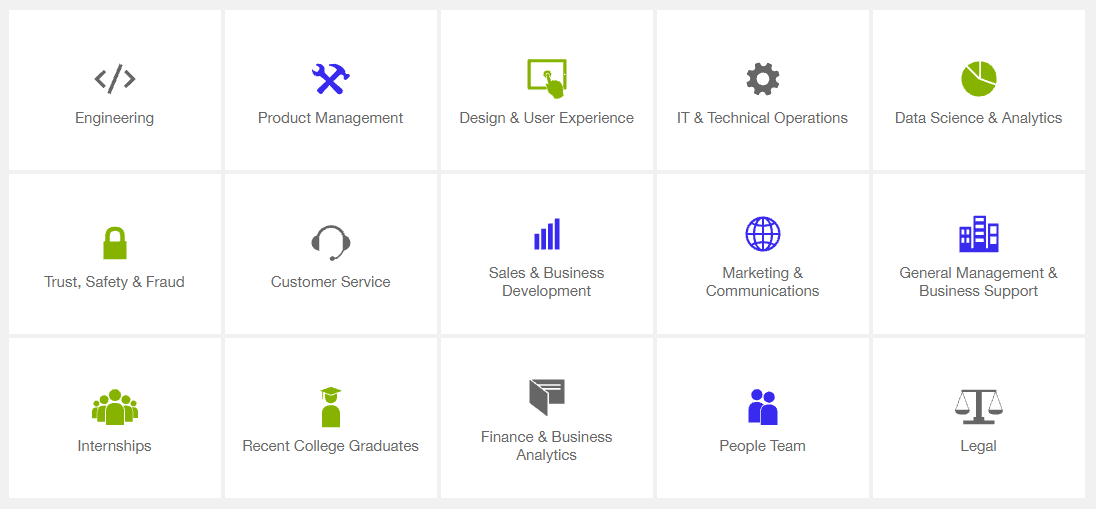Select the Customer Service headset icon
The image size is (1096, 509).
click(x=331, y=243)
